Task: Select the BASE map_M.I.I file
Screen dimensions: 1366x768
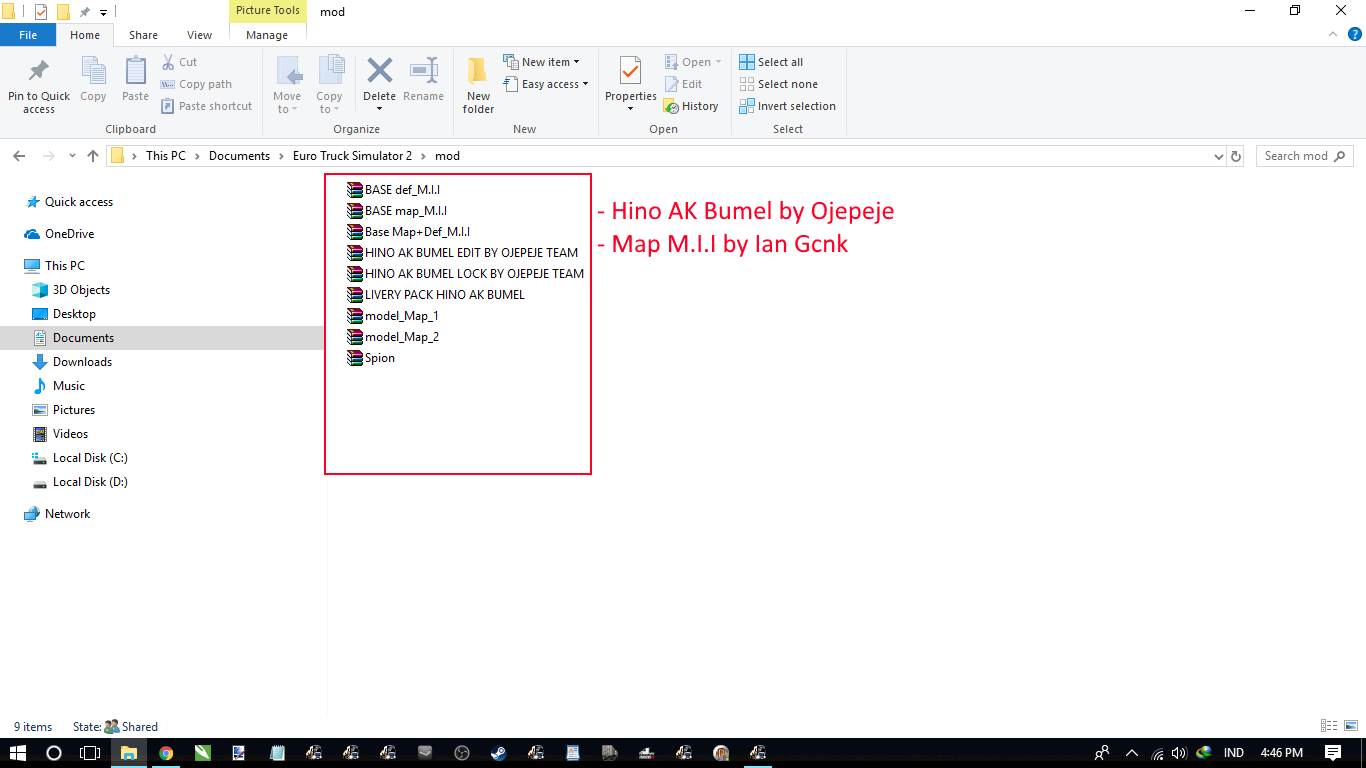Action: (397, 210)
